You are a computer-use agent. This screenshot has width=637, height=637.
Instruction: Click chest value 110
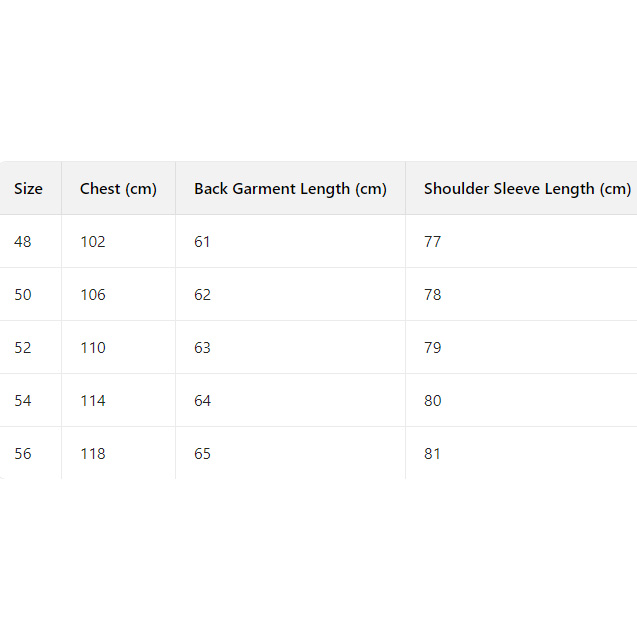click(x=93, y=348)
